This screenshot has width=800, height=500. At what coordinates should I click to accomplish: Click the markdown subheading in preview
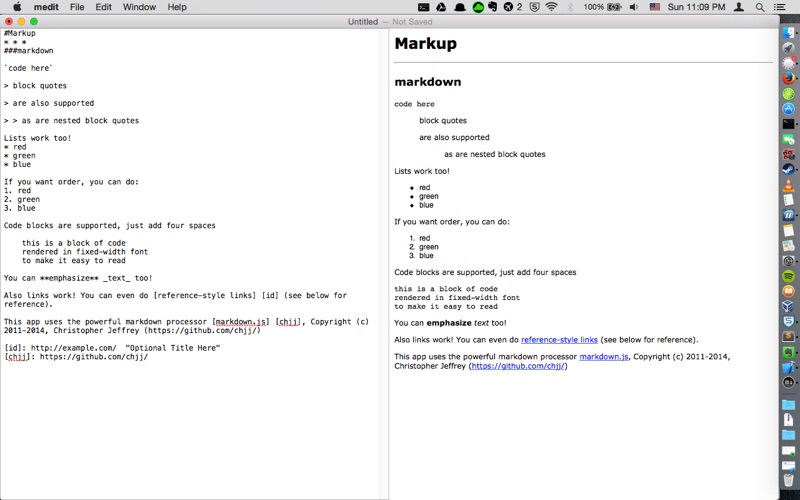428,82
